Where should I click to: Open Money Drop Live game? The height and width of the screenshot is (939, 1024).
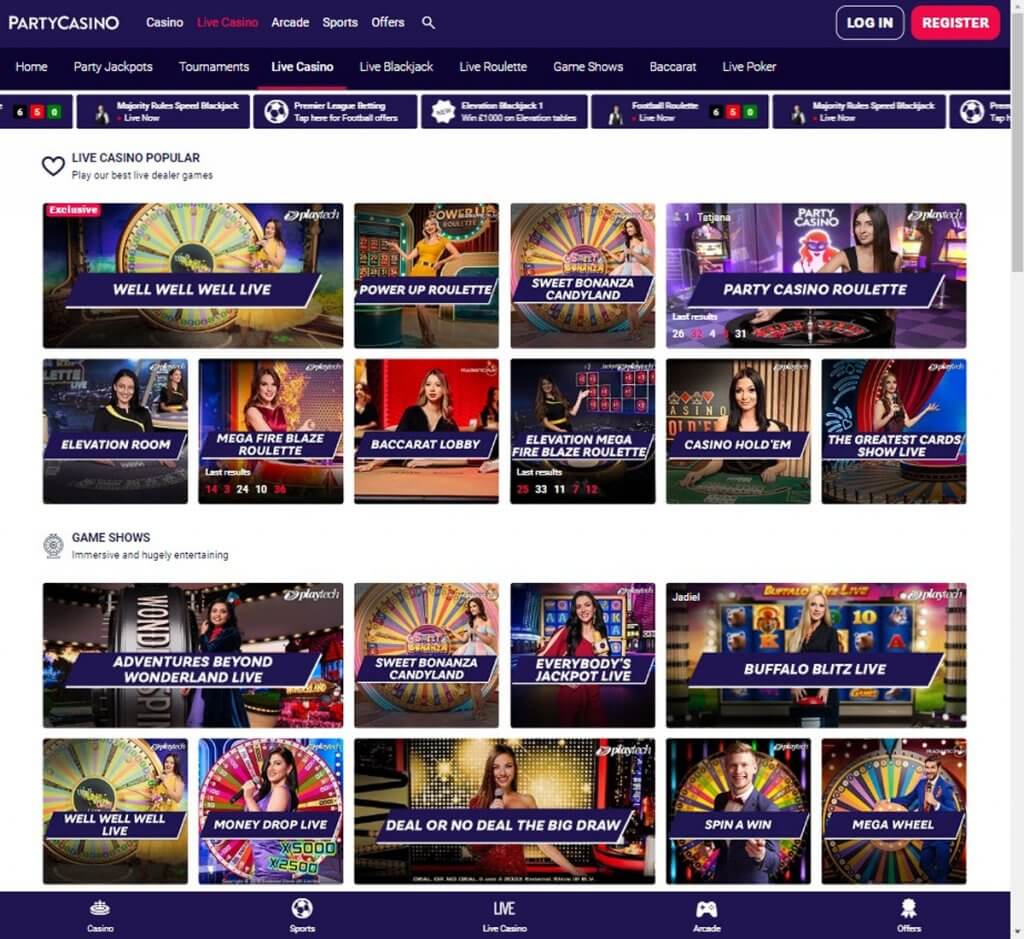(x=270, y=811)
